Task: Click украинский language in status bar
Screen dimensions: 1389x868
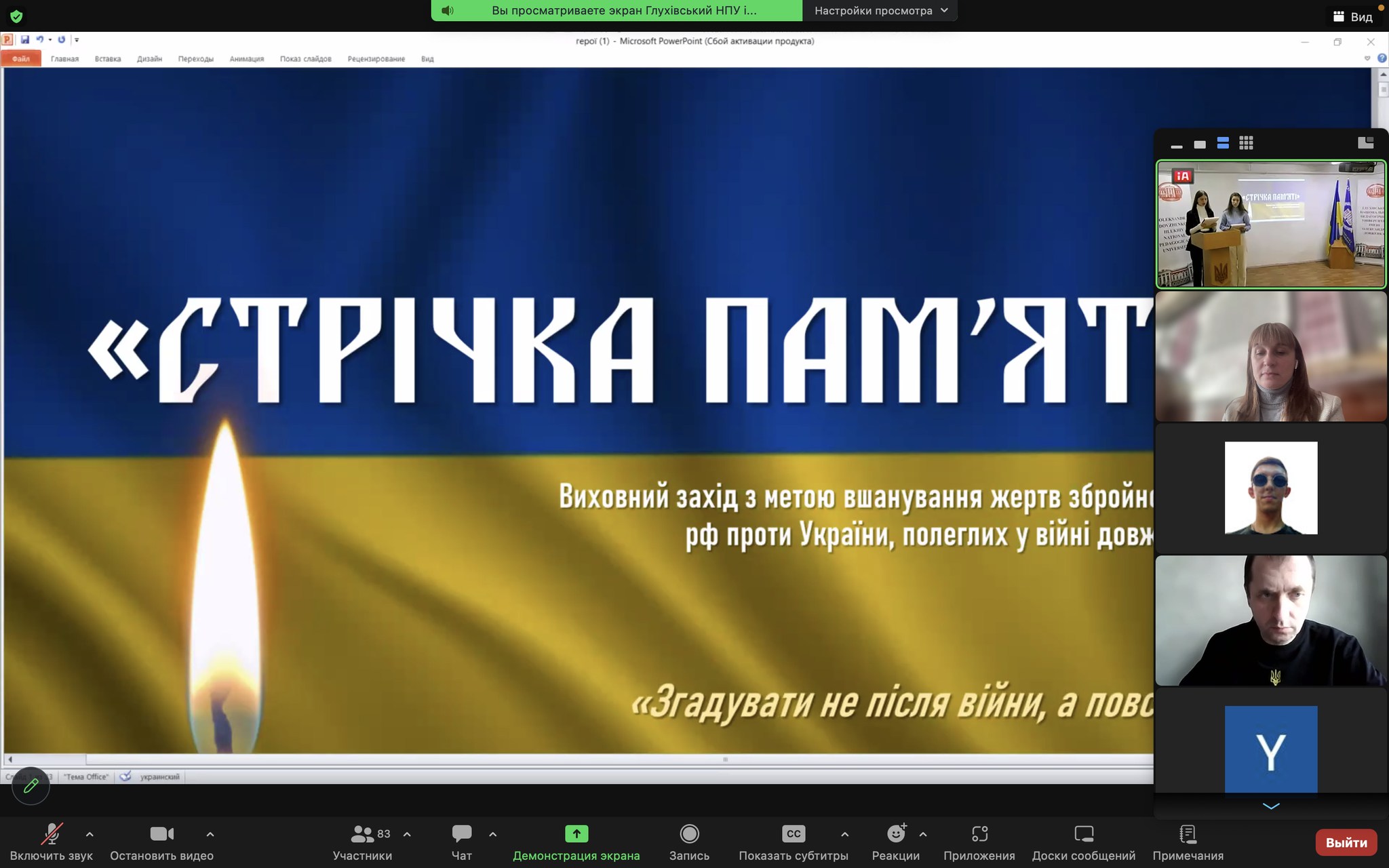Action: (160, 777)
